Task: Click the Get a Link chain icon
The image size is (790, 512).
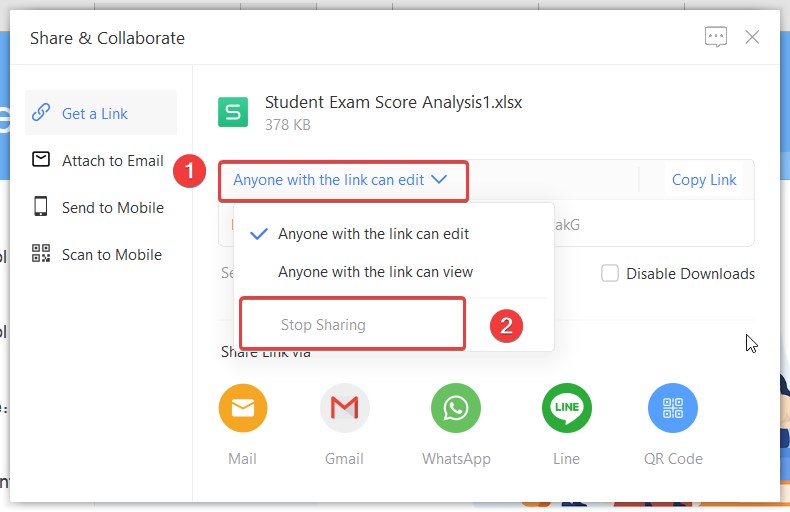Action: coord(41,113)
